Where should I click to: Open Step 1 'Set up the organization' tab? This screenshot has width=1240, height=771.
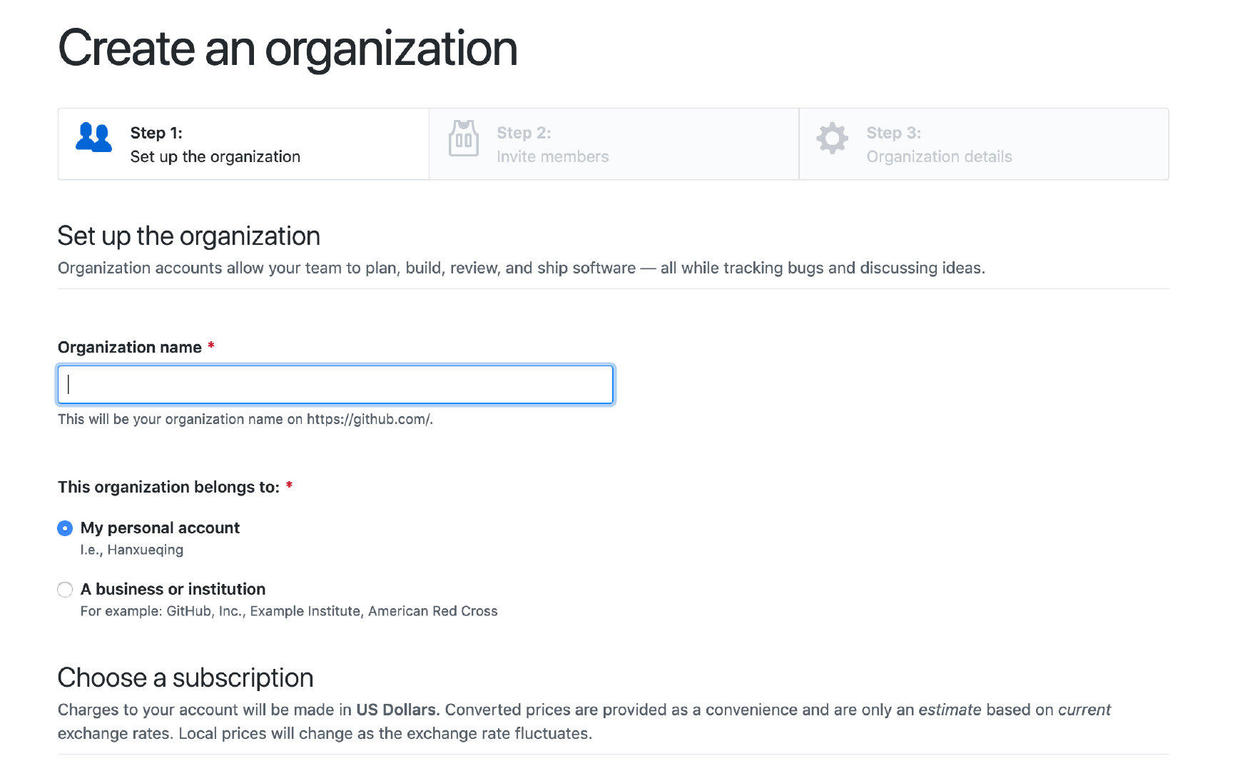(x=243, y=144)
